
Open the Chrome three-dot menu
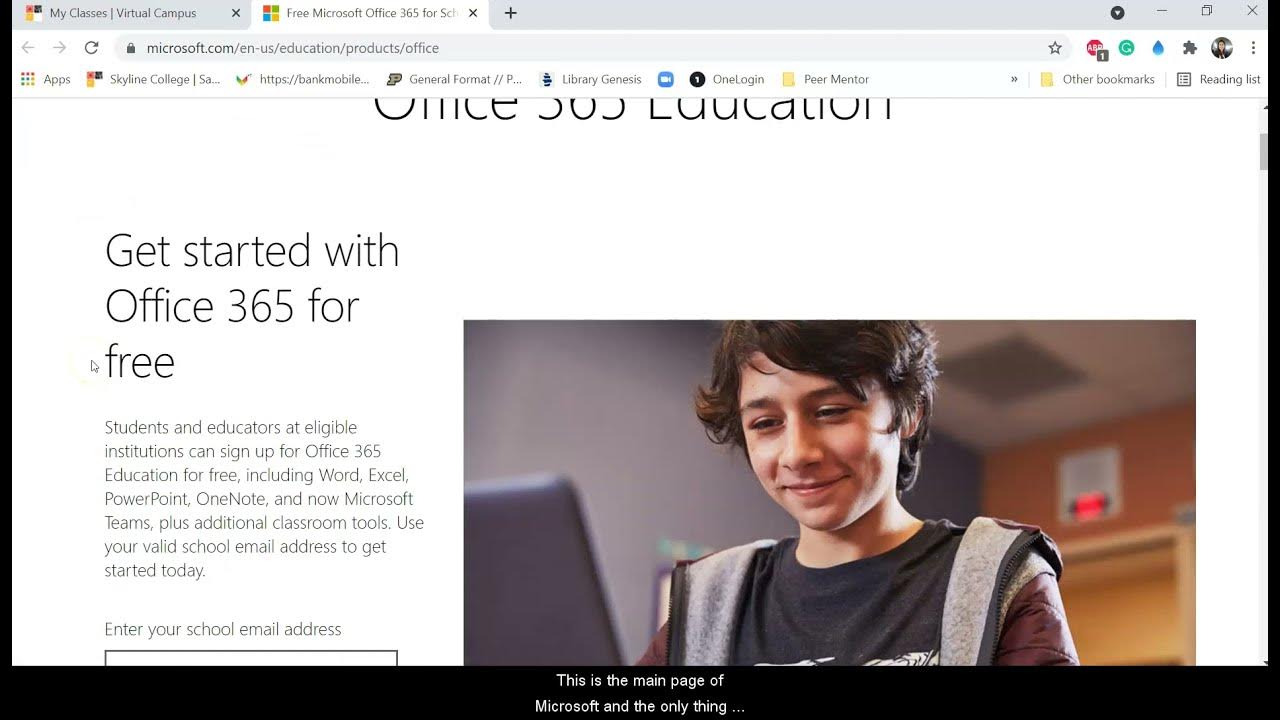(1253, 48)
